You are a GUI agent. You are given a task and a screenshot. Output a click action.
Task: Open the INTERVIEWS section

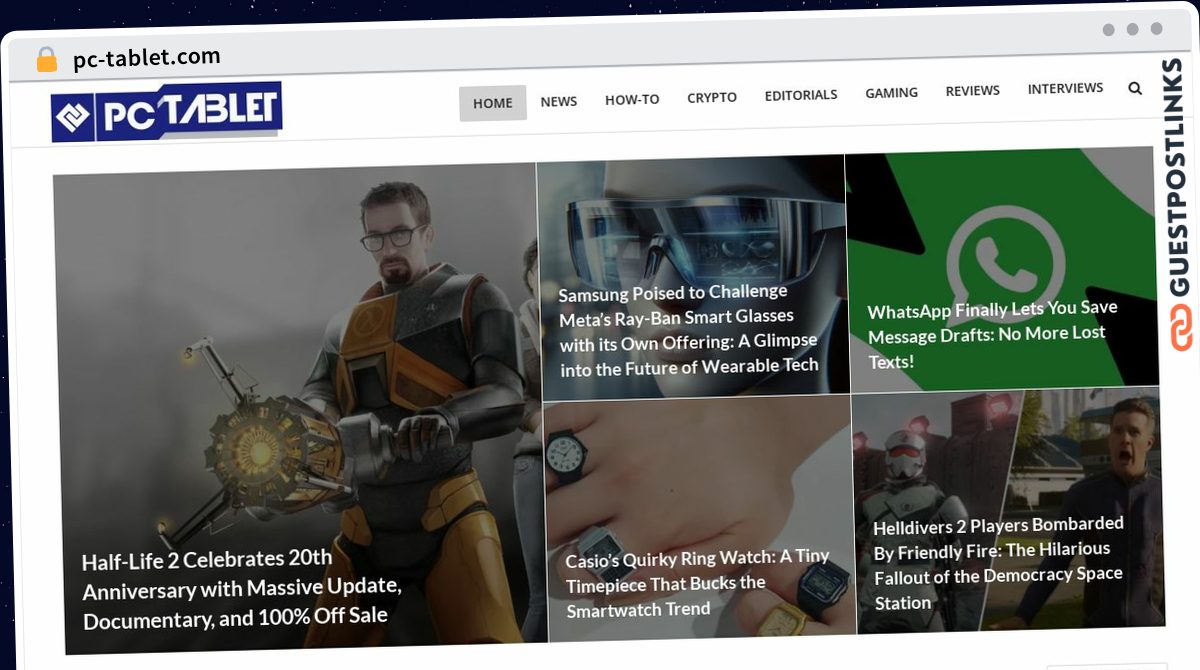coord(1065,88)
